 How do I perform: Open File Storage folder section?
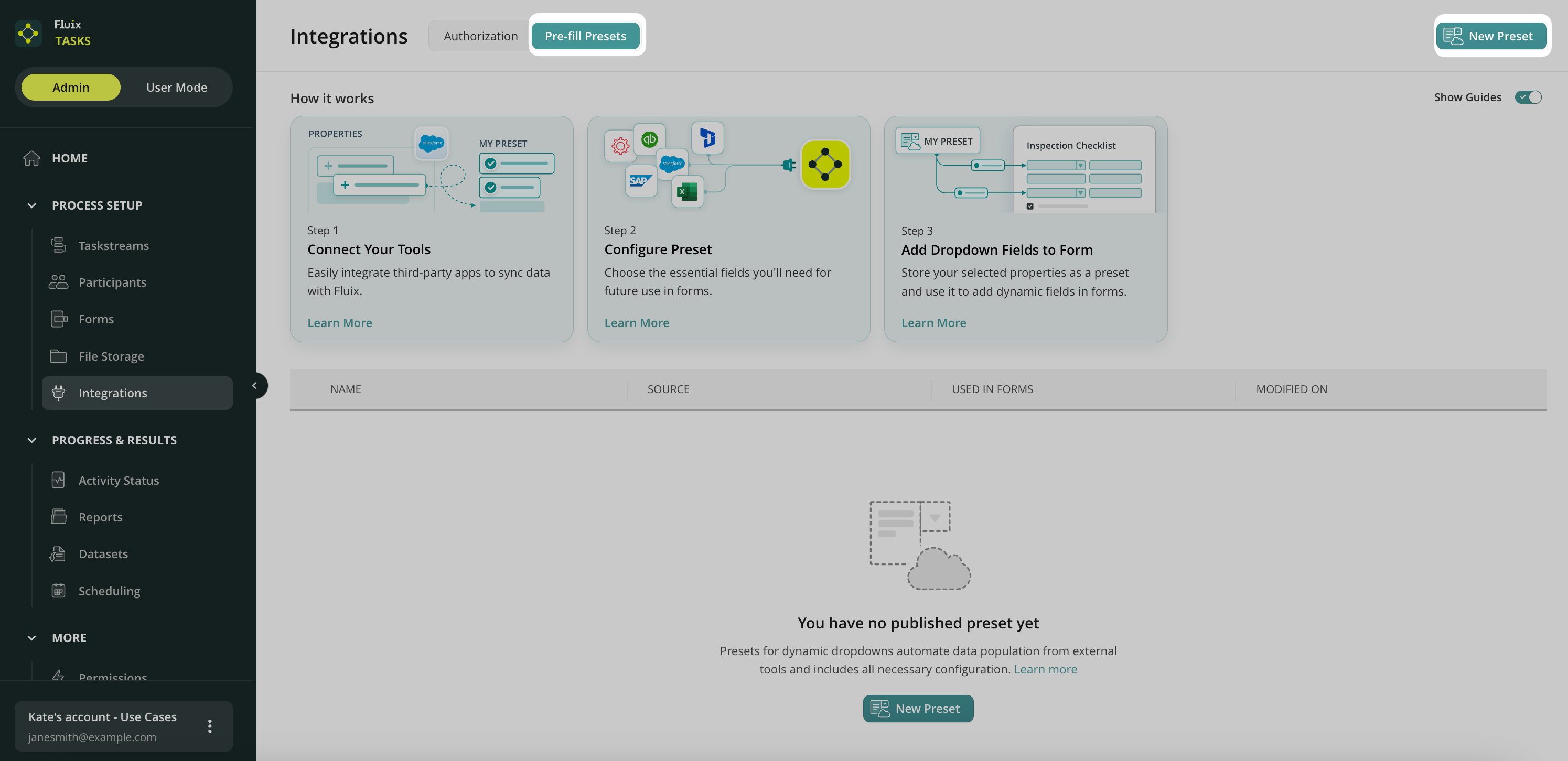tap(111, 356)
